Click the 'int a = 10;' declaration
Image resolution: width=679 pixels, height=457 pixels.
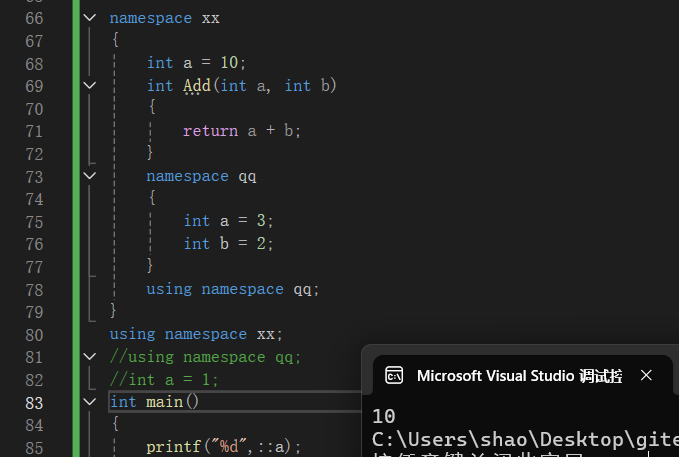pos(196,63)
